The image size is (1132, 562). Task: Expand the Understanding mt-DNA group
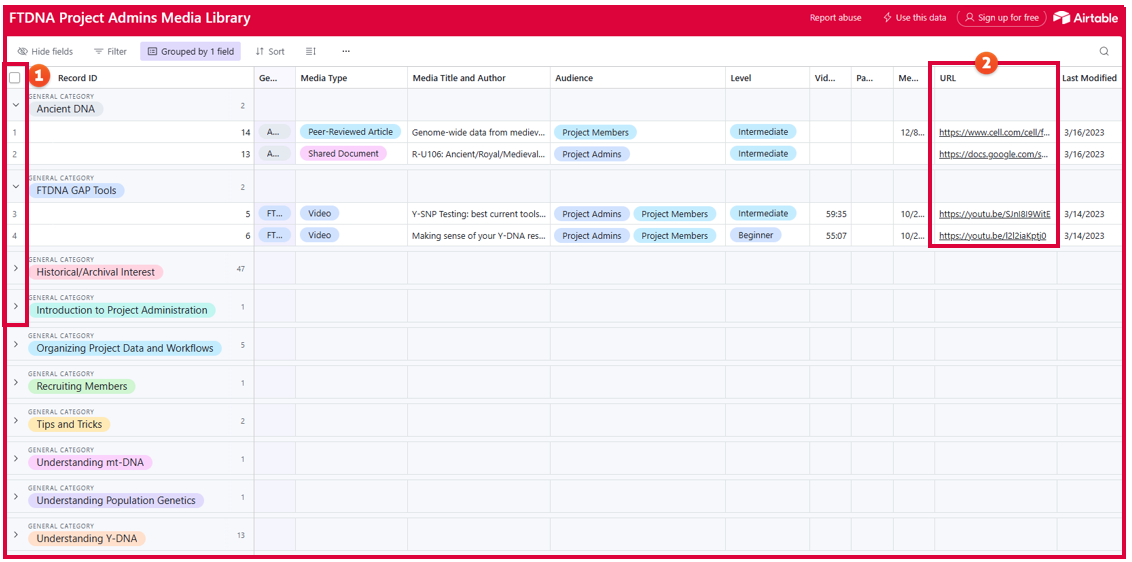coord(16,459)
